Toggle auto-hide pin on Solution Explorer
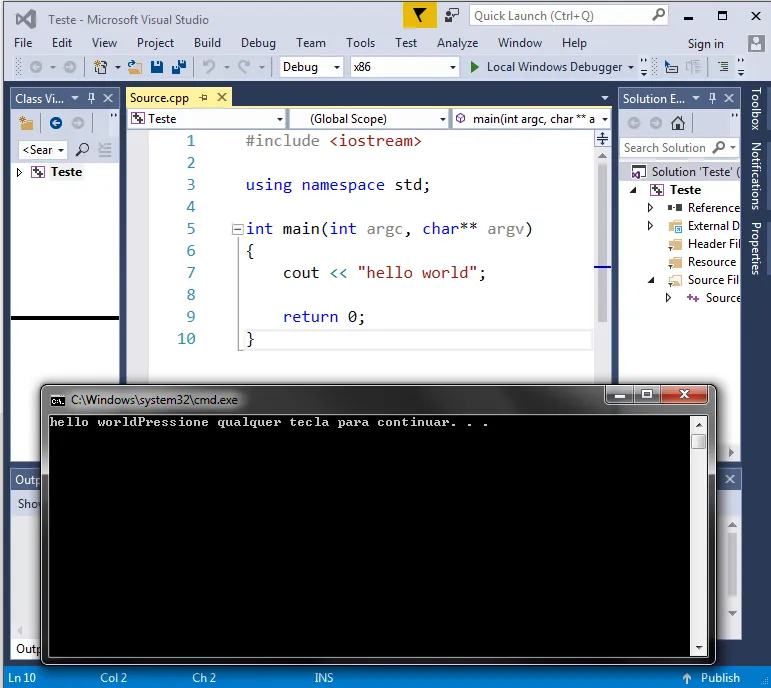 (x=711, y=98)
